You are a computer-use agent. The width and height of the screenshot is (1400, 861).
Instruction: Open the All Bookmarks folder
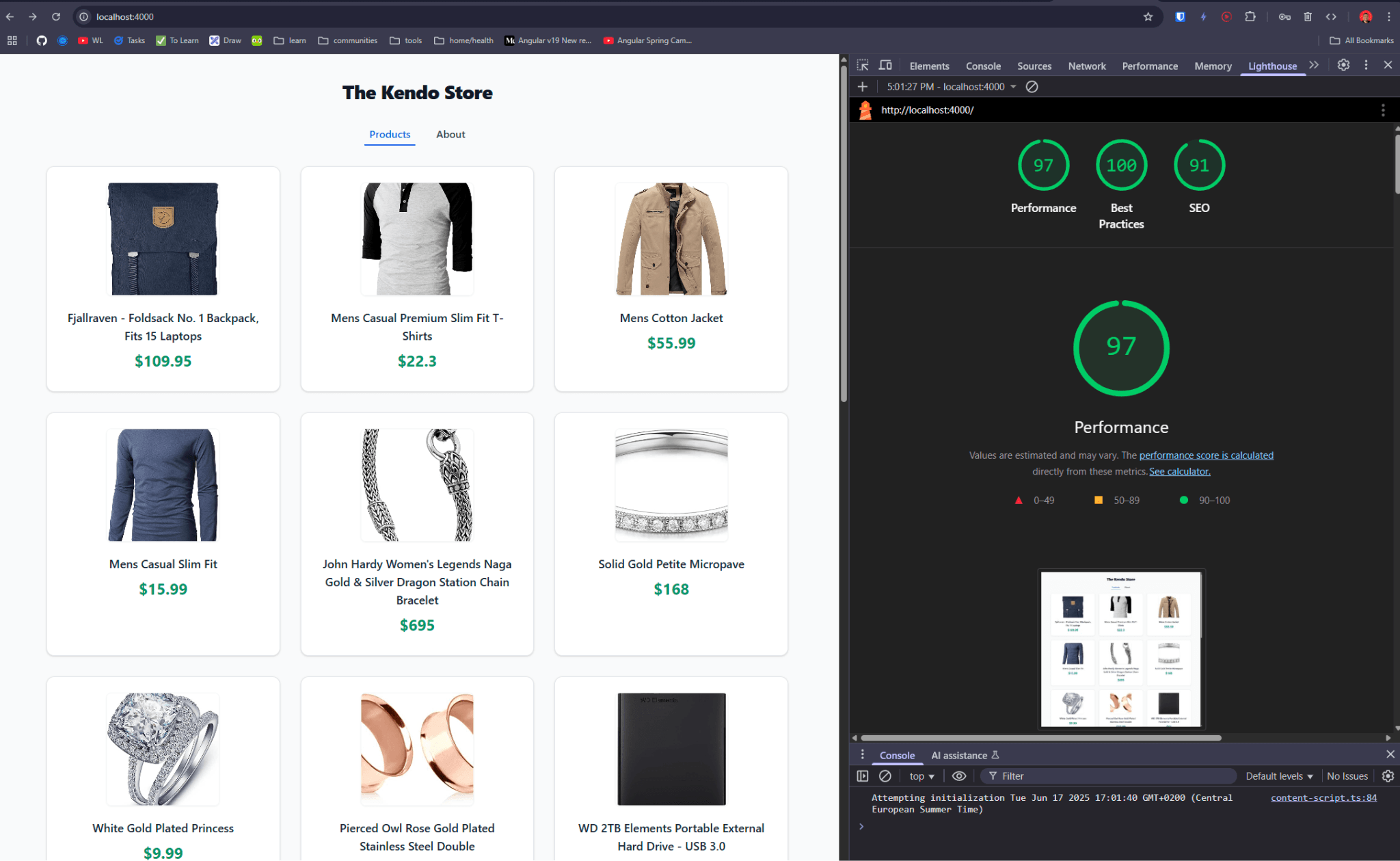[1361, 40]
